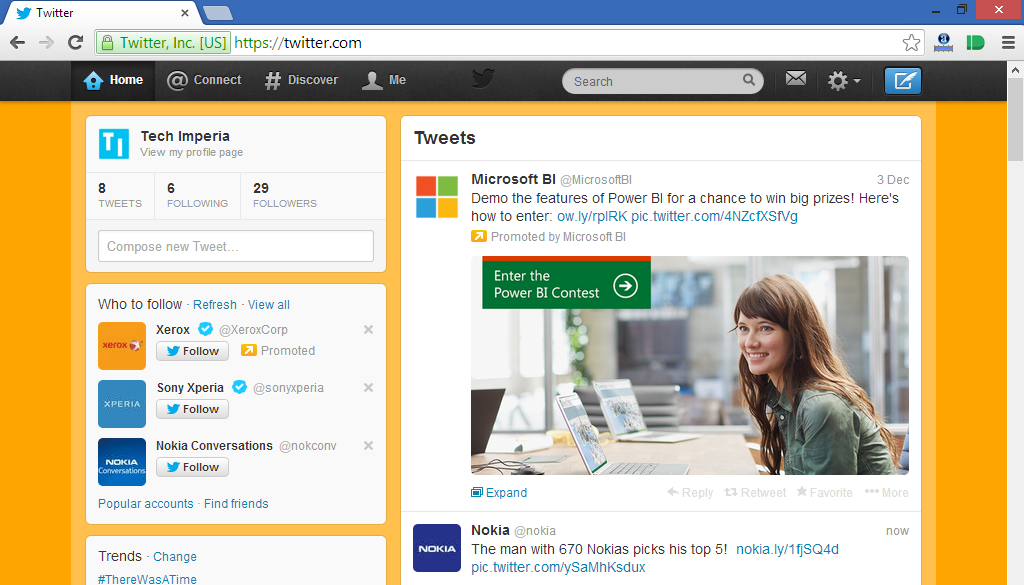Open pic.twitter.com/4NZcfXSfVg link
The image size is (1024, 585).
pyautogui.click(x=714, y=217)
